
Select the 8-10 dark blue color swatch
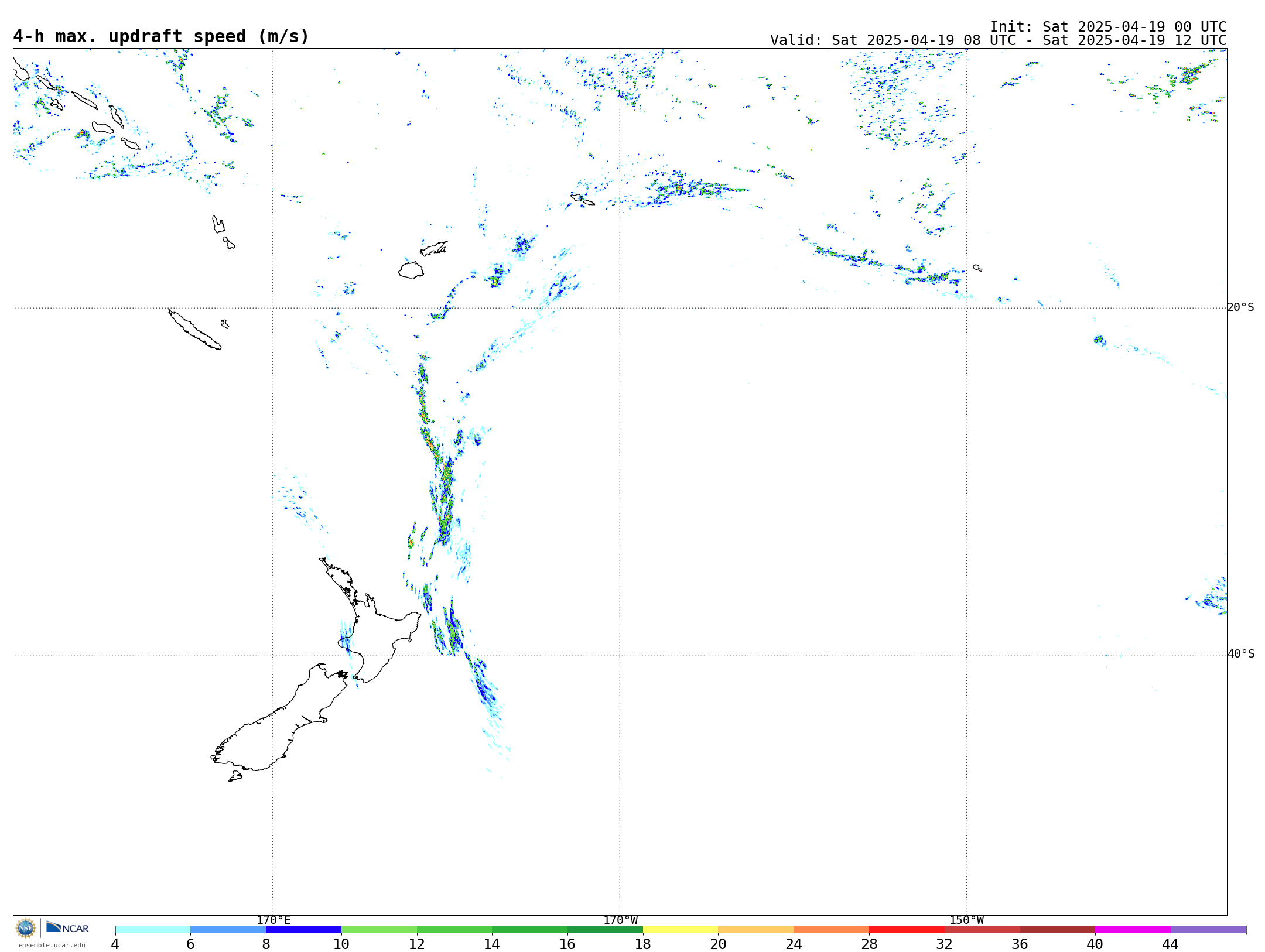coord(303,929)
